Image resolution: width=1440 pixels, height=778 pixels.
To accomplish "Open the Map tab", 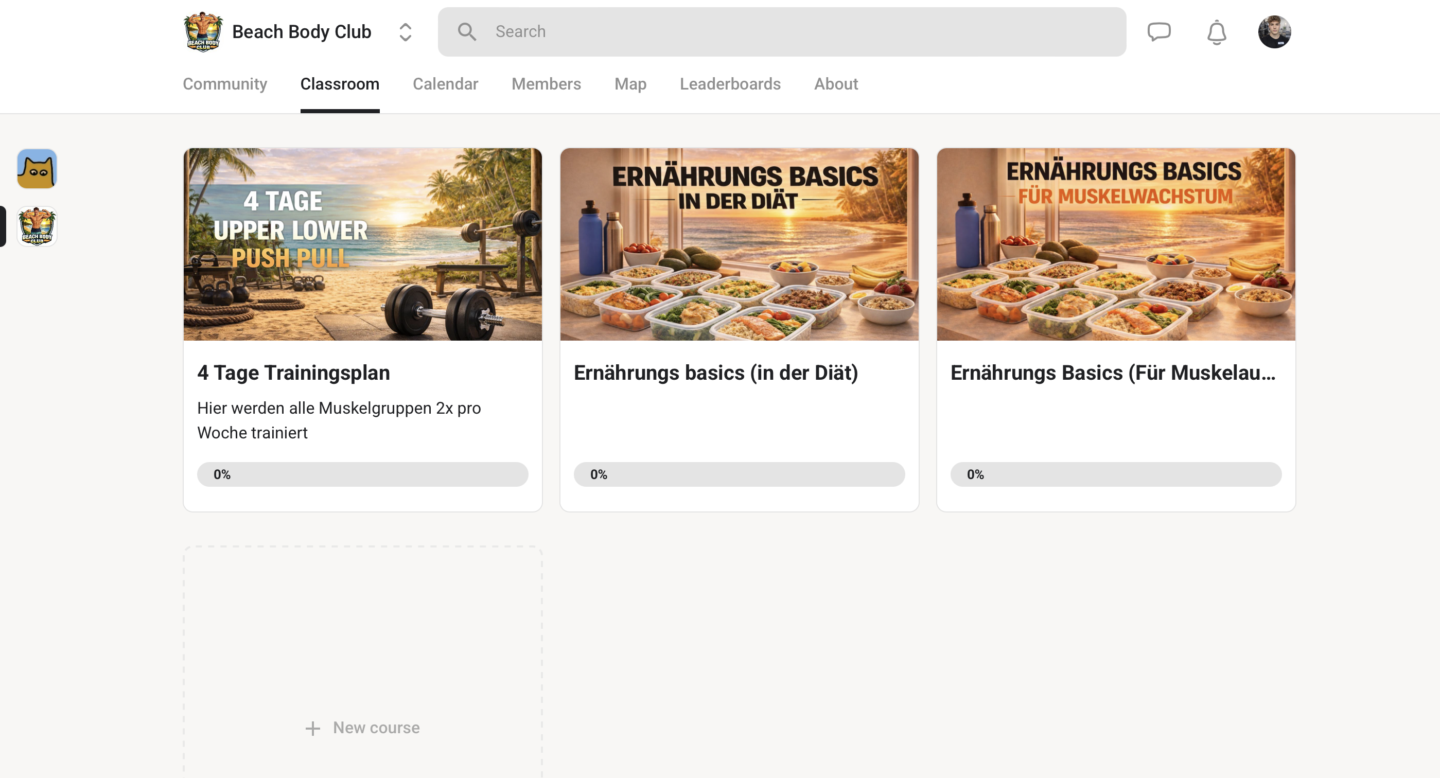I will 630,84.
